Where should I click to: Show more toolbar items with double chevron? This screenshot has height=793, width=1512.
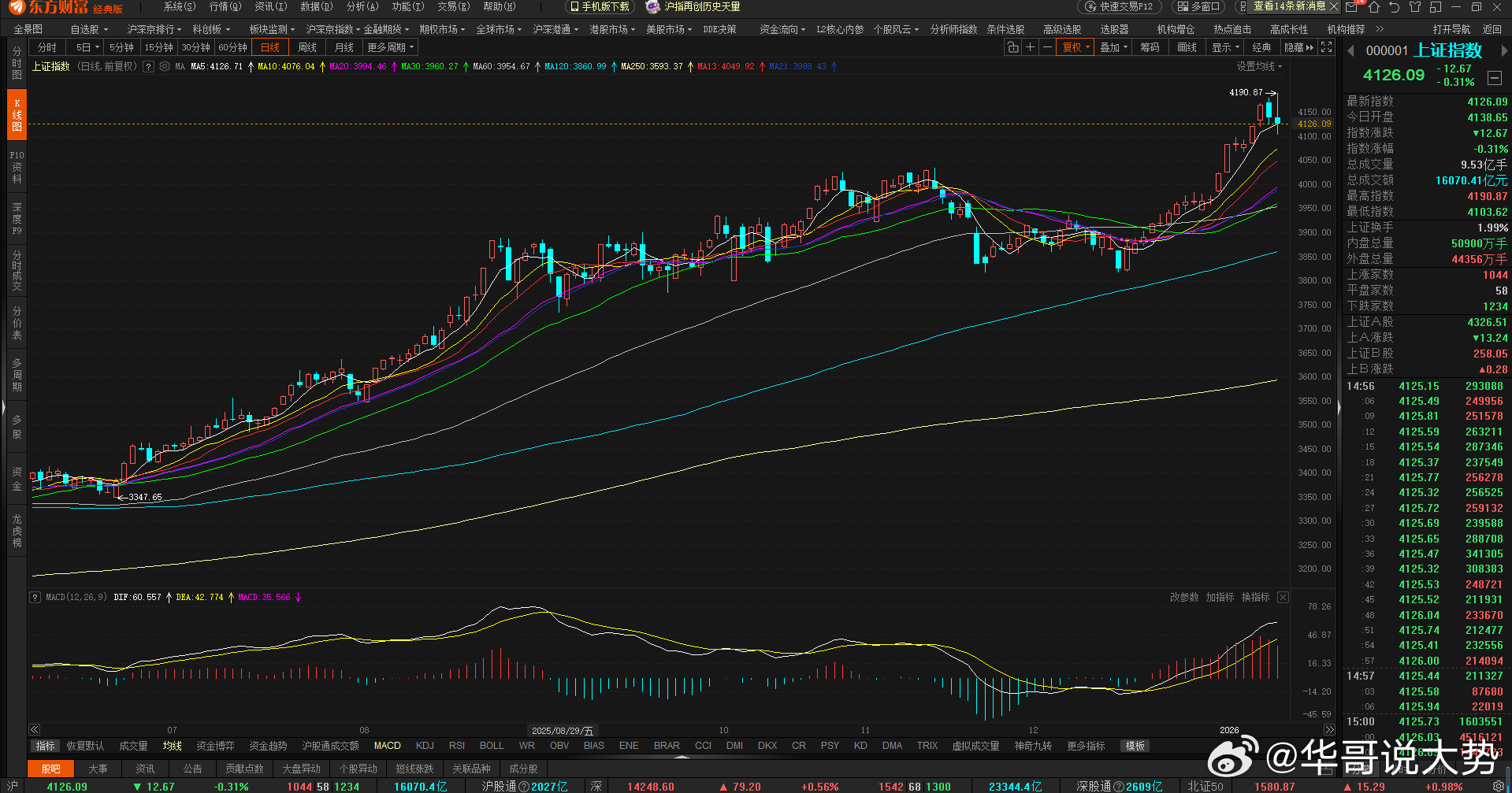pyautogui.click(x=1380, y=29)
